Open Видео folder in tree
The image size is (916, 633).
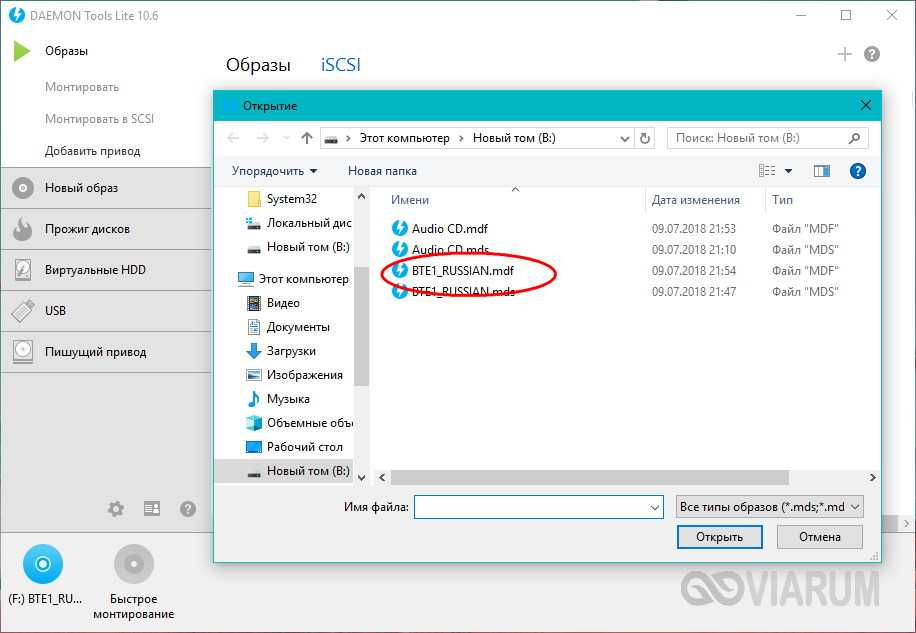click(273, 303)
